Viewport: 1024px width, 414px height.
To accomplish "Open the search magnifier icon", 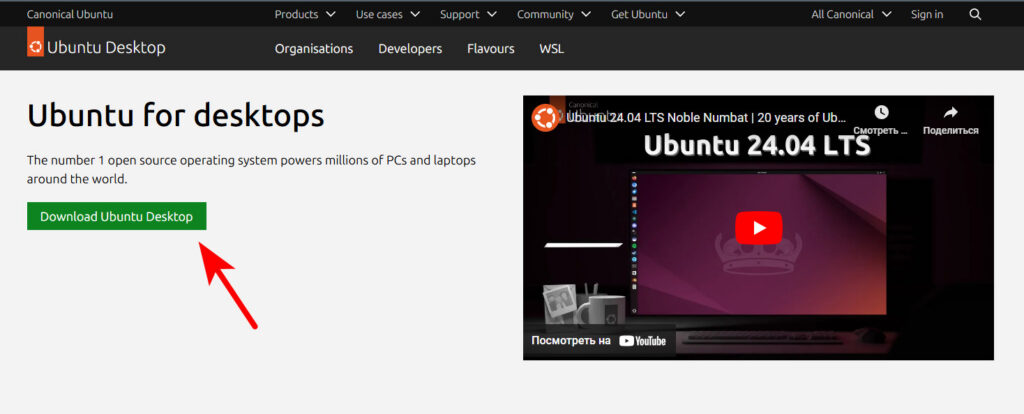I will [x=975, y=14].
